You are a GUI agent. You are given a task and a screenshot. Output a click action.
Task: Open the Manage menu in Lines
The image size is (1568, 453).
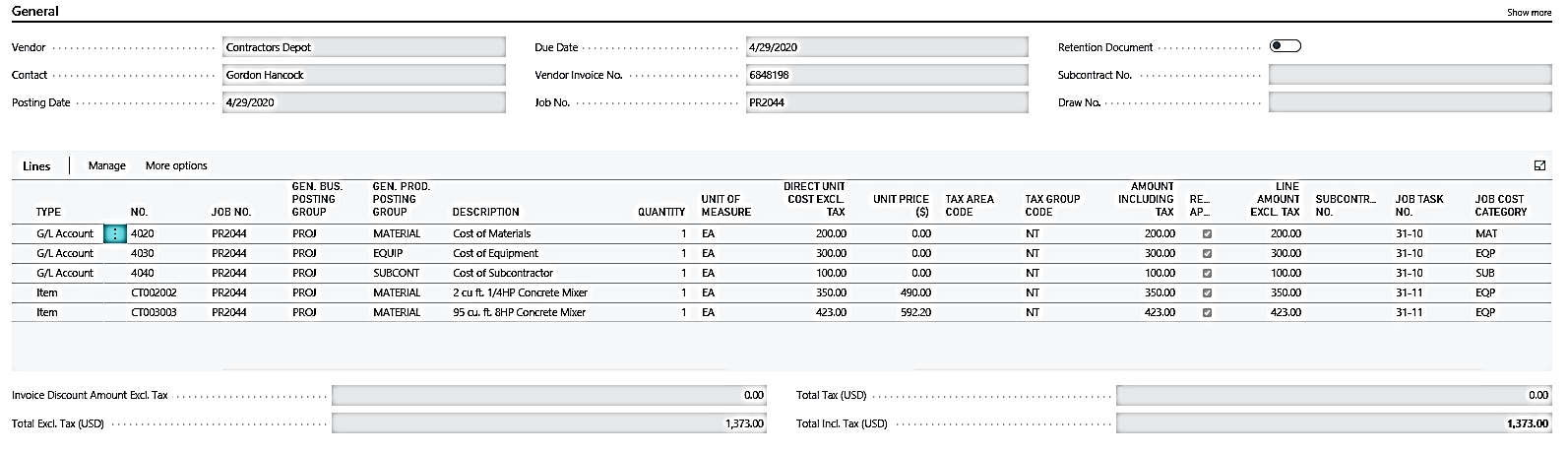tap(106, 165)
